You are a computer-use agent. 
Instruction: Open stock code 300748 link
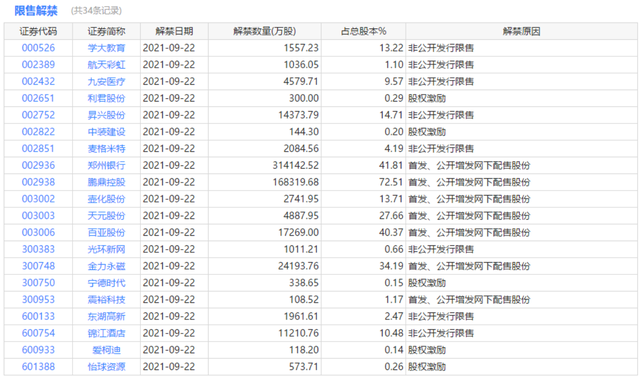pyautogui.click(x=38, y=266)
